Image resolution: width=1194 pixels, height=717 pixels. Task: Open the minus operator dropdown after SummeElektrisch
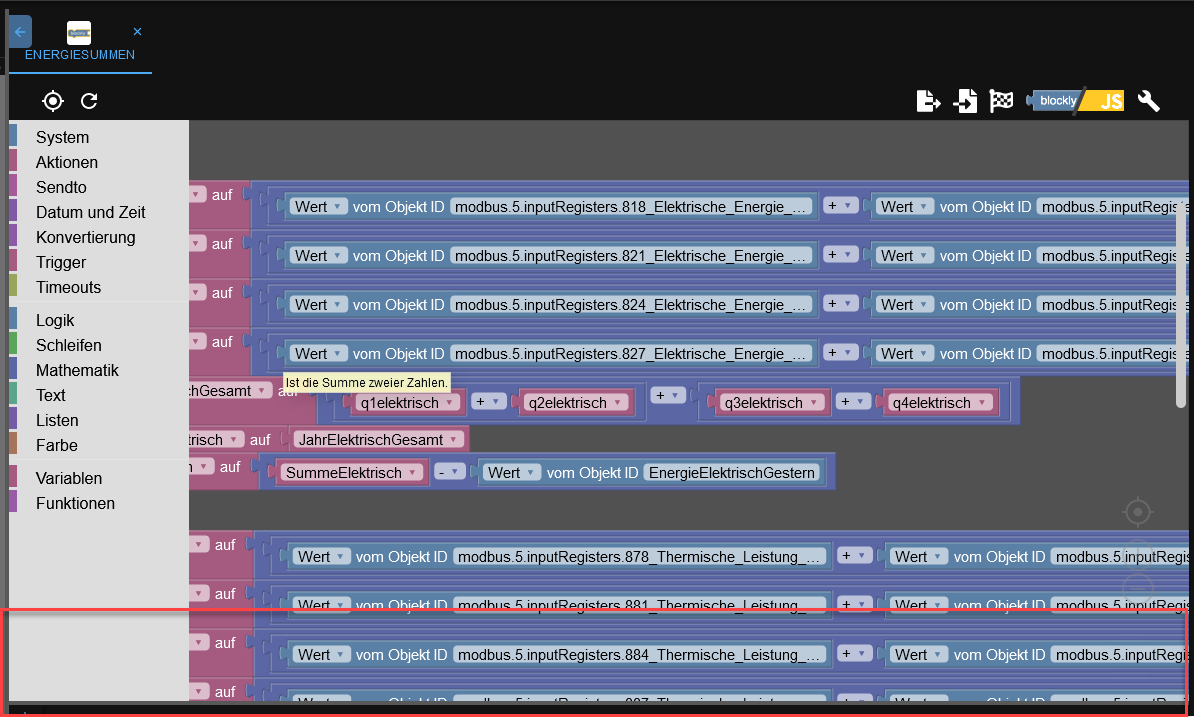(x=450, y=472)
